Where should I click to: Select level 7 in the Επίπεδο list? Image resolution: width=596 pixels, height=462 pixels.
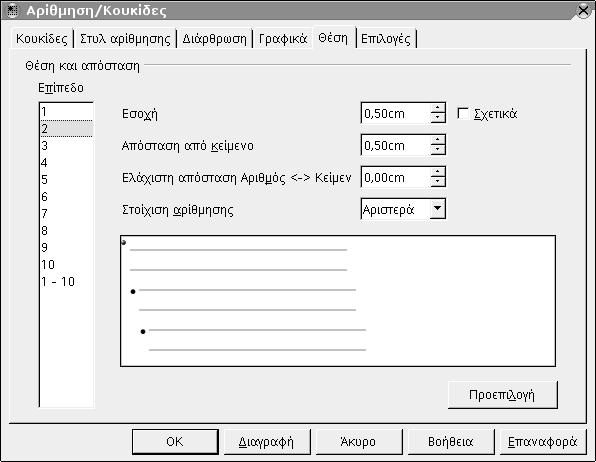tap(66, 214)
